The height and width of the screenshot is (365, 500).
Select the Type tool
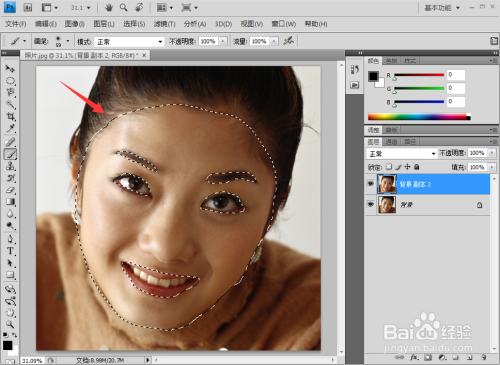[x=10, y=251]
